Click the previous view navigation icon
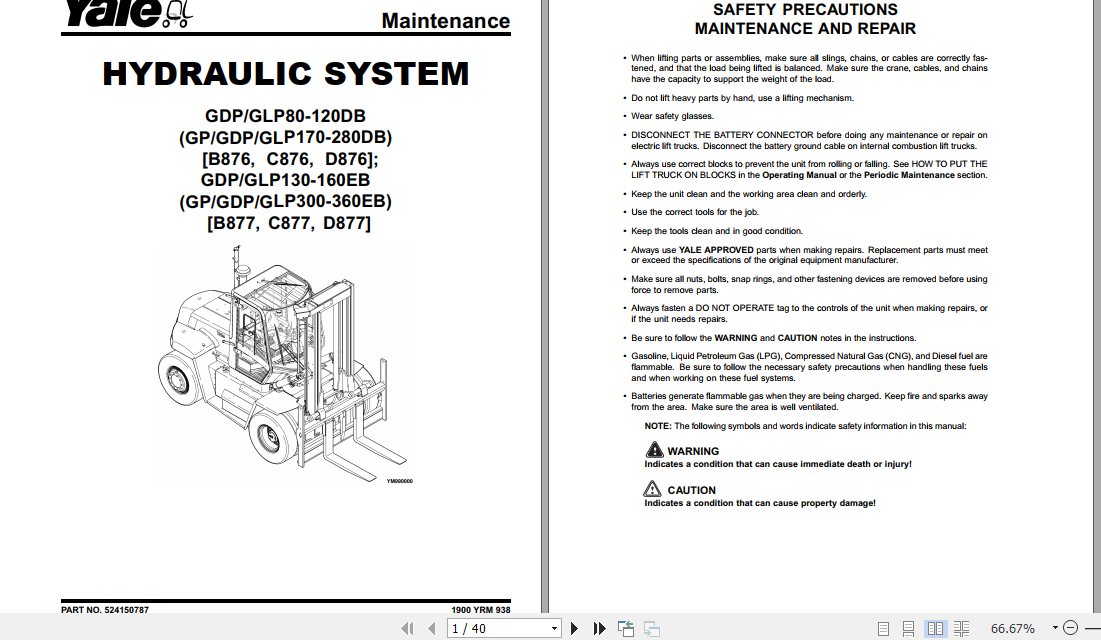This screenshot has height=640, width=1101. [626, 628]
